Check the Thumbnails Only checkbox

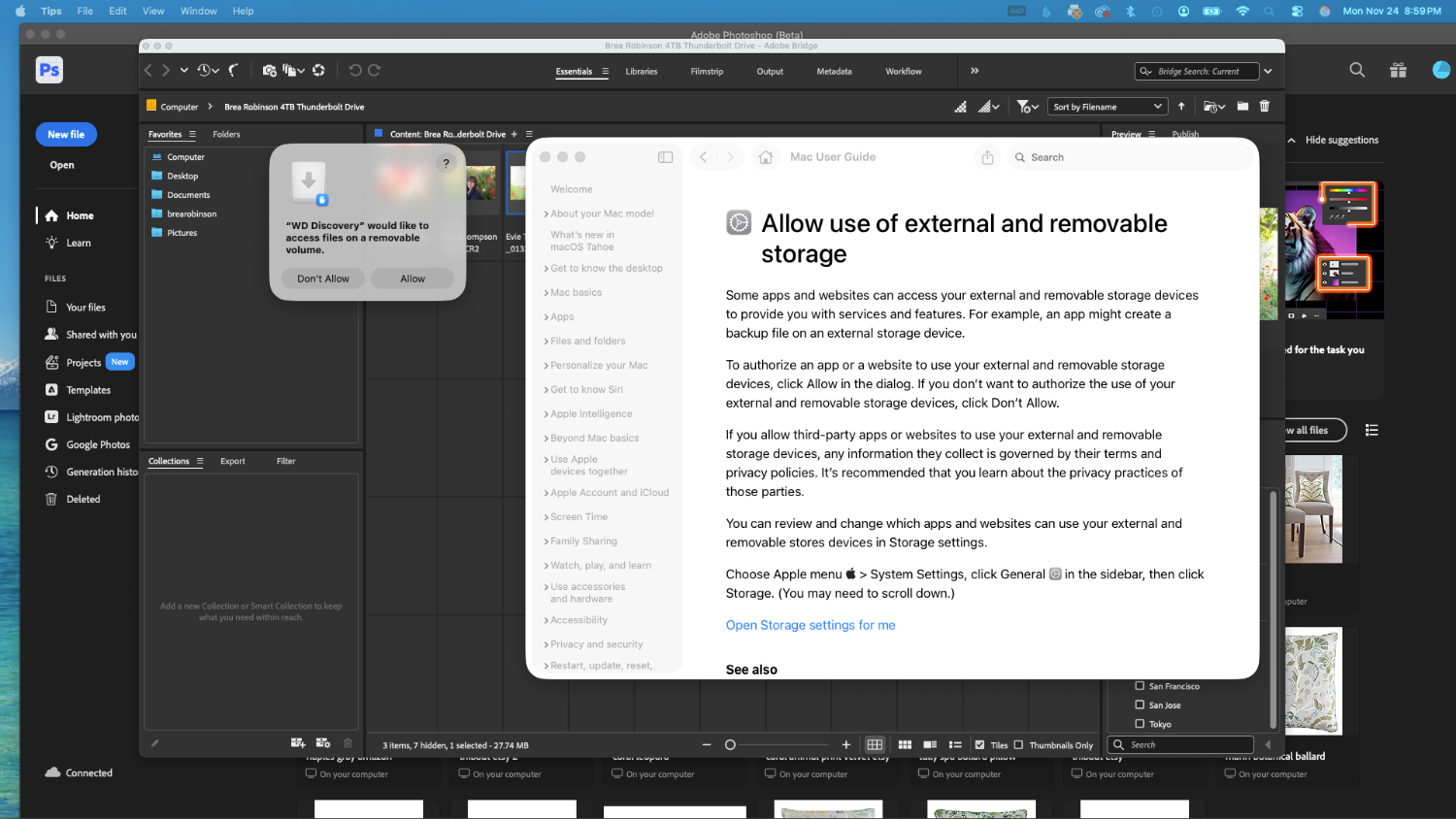(x=1018, y=745)
